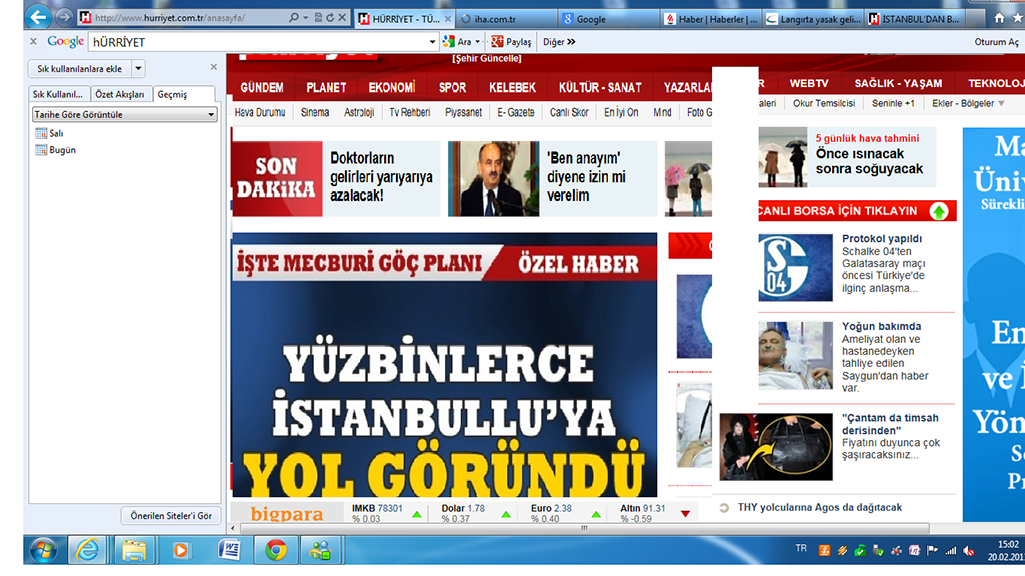Viewport: 1025px width, 576px height.
Task: Click the 'Ben anayım' story thumbnail photo
Action: point(494,178)
